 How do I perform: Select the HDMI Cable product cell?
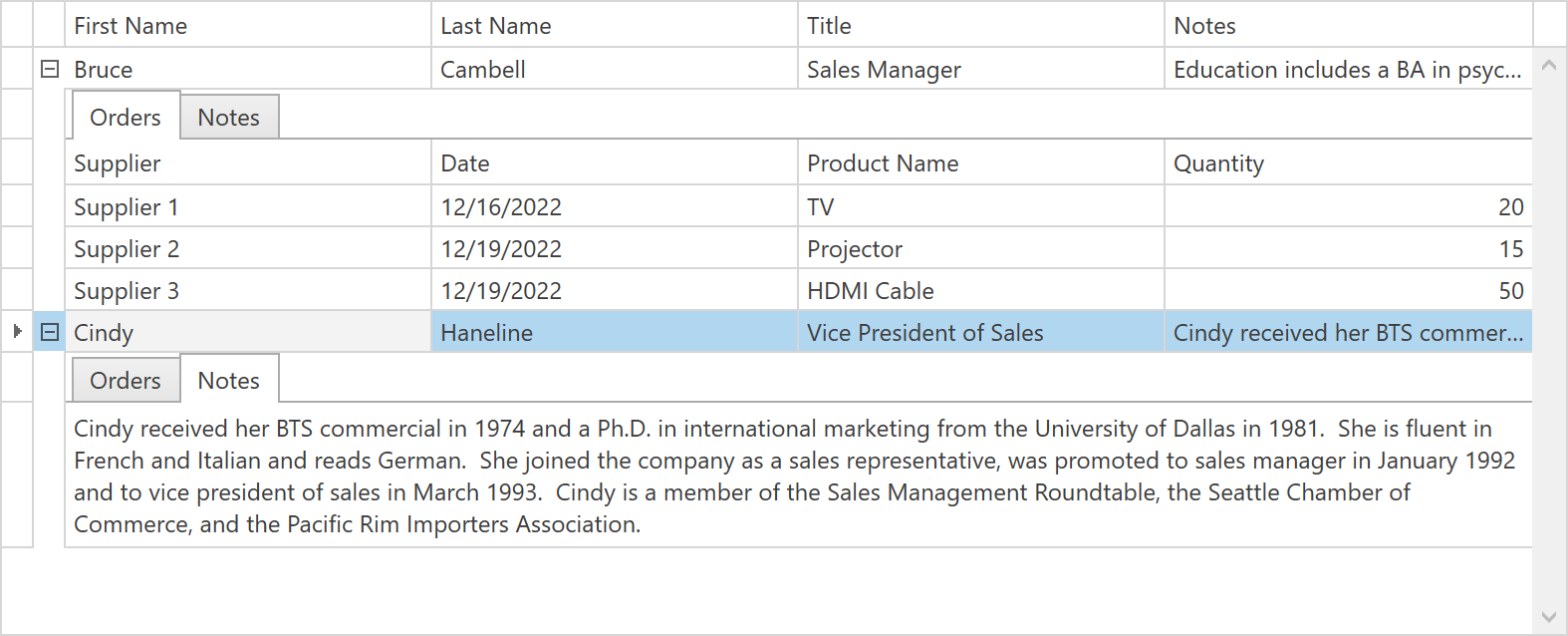coord(980,291)
